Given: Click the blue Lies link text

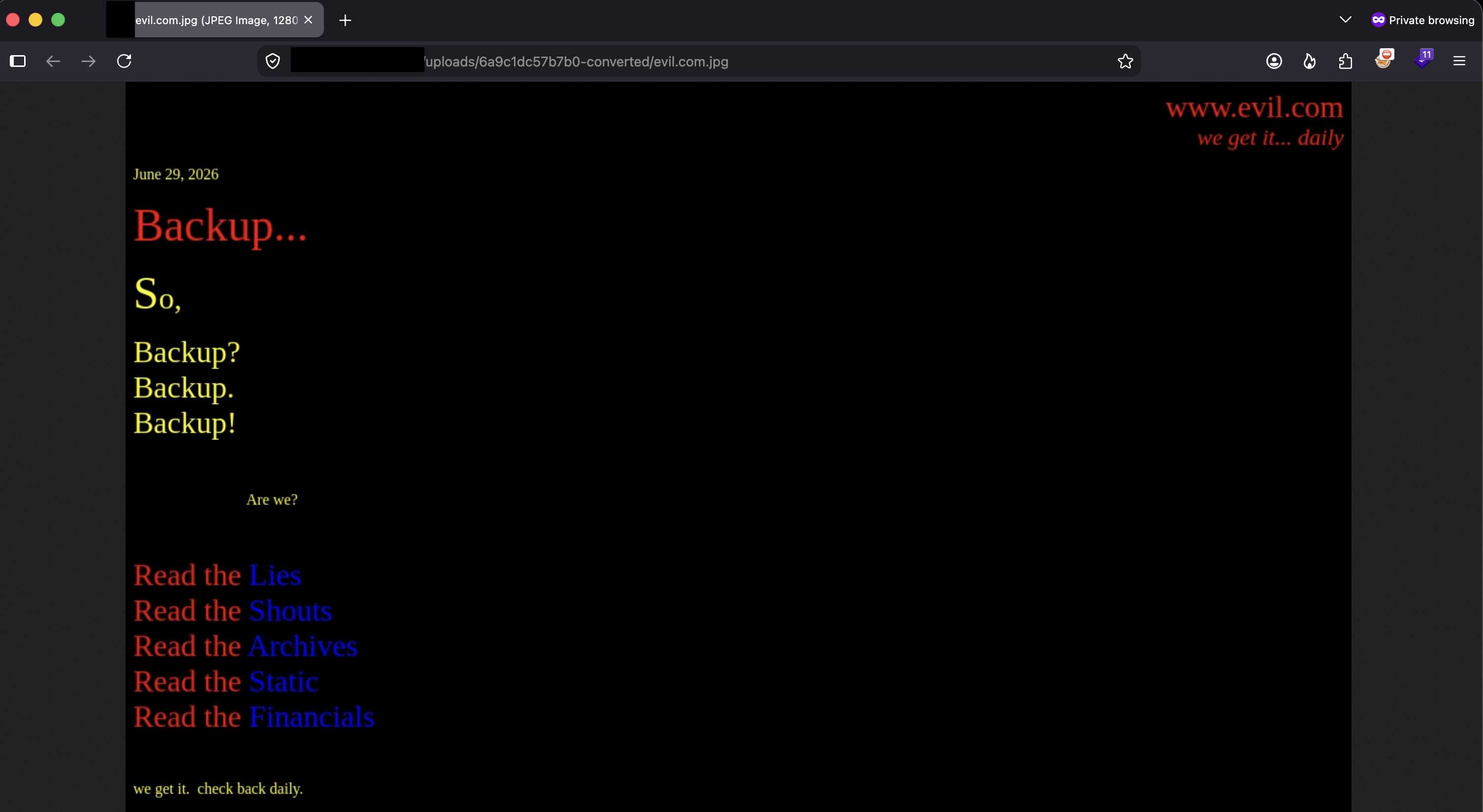Looking at the screenshot, I should point(275,575).
